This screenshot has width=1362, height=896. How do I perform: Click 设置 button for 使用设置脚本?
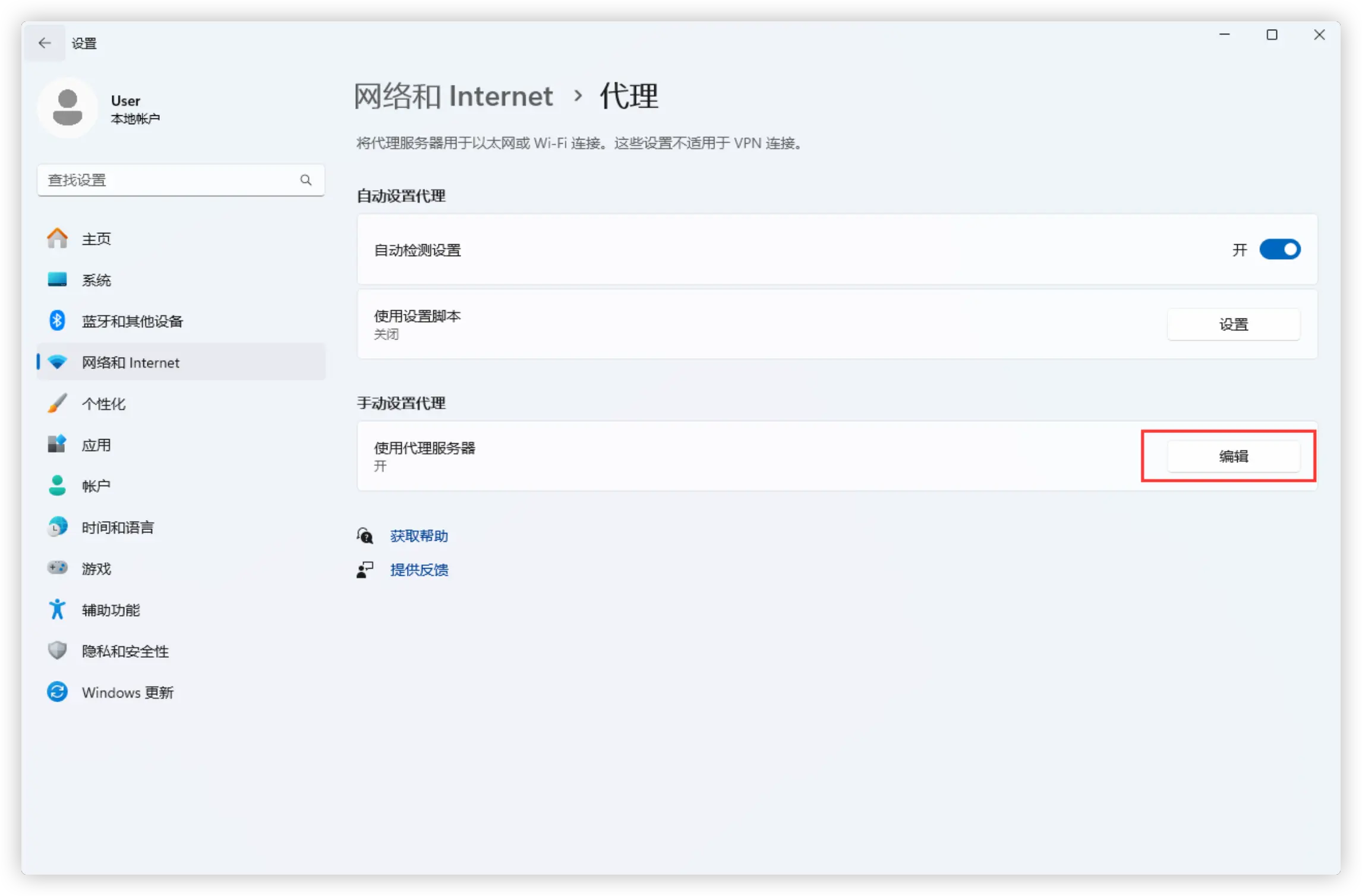pyautogui.click(x=1233, y=324)
